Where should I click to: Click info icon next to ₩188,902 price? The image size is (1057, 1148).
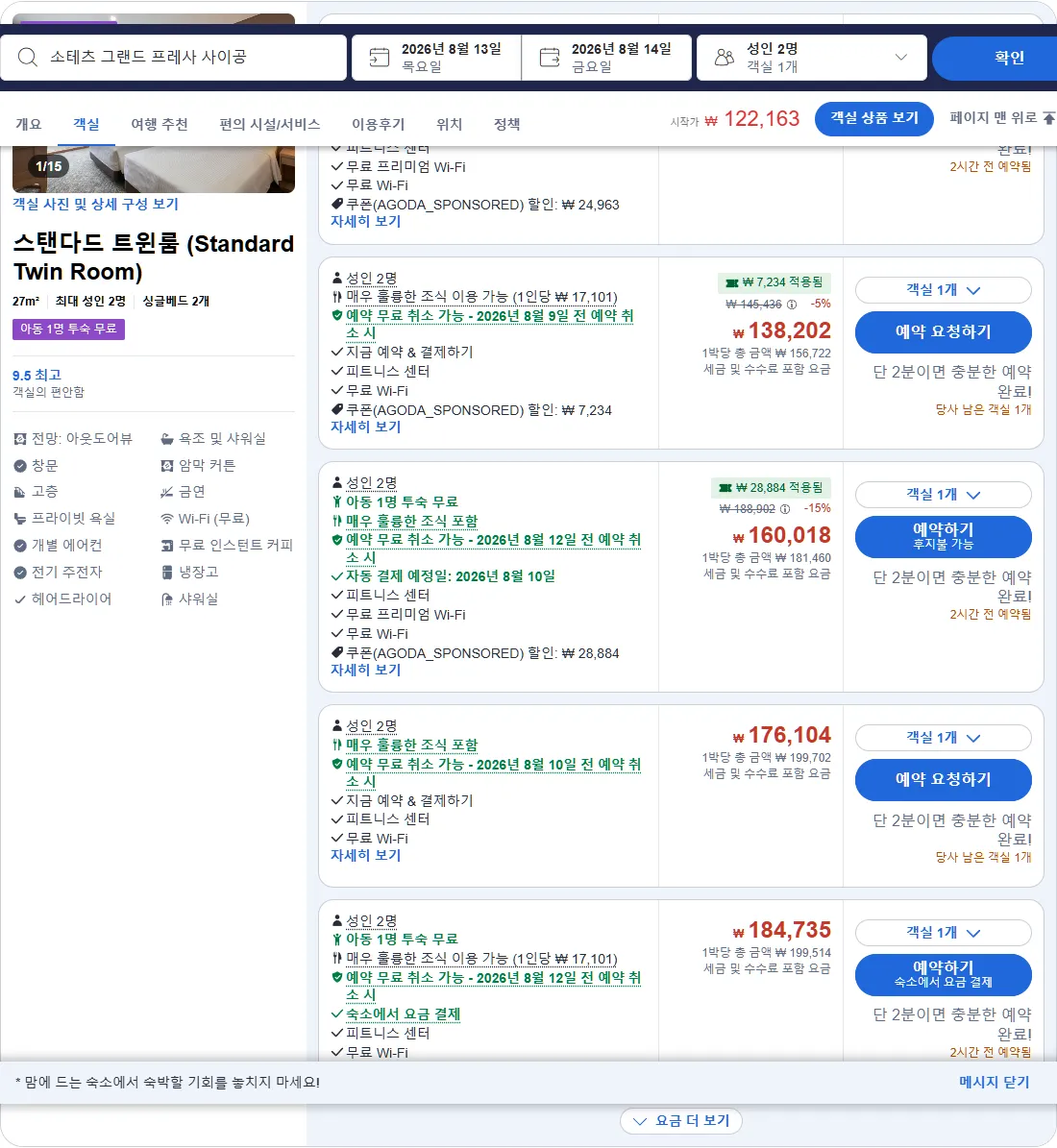point(784,509)
